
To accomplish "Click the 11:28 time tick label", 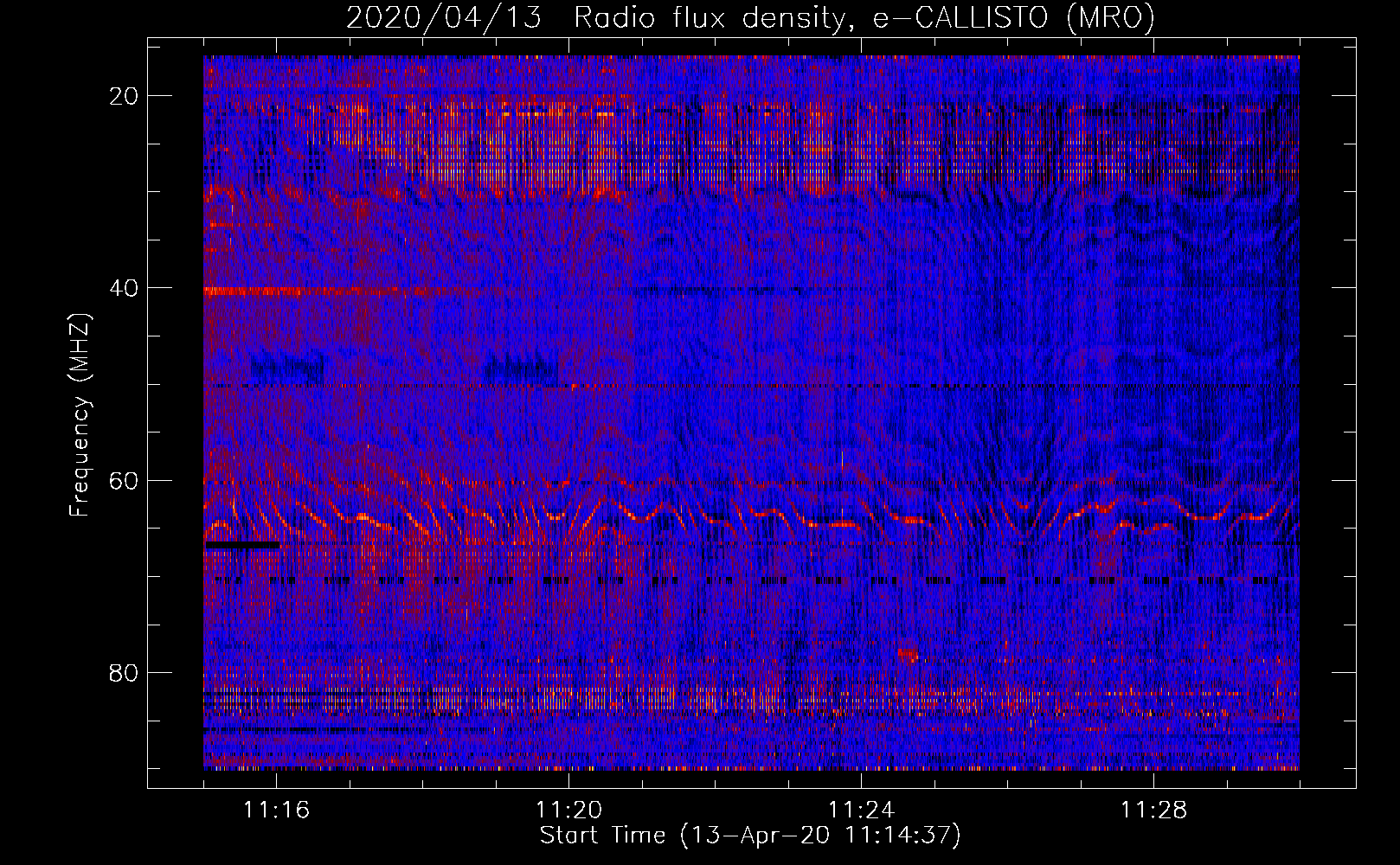I will pyautogui.click(x=1154, y=811).
